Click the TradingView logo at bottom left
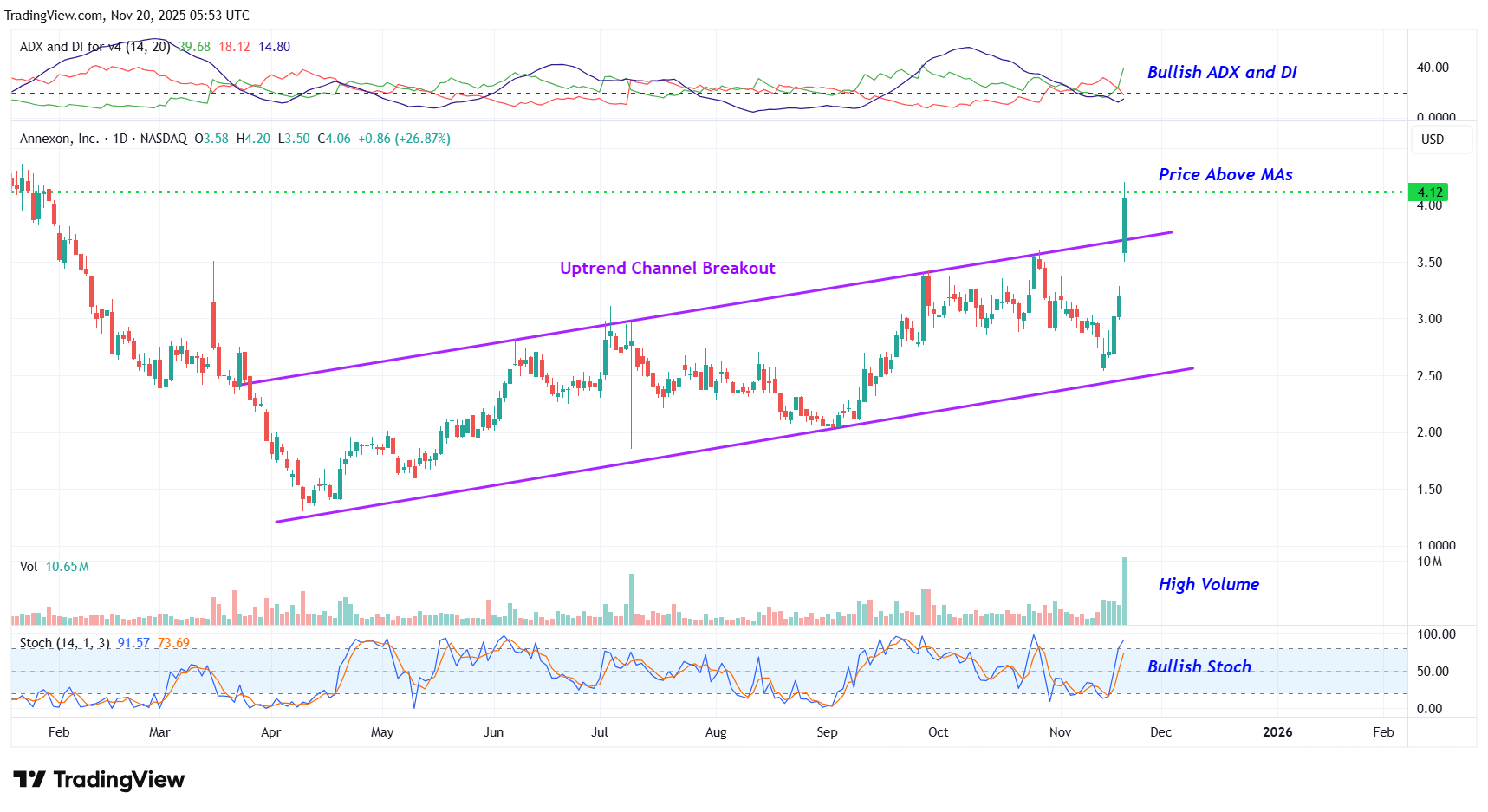 point(99,780)
